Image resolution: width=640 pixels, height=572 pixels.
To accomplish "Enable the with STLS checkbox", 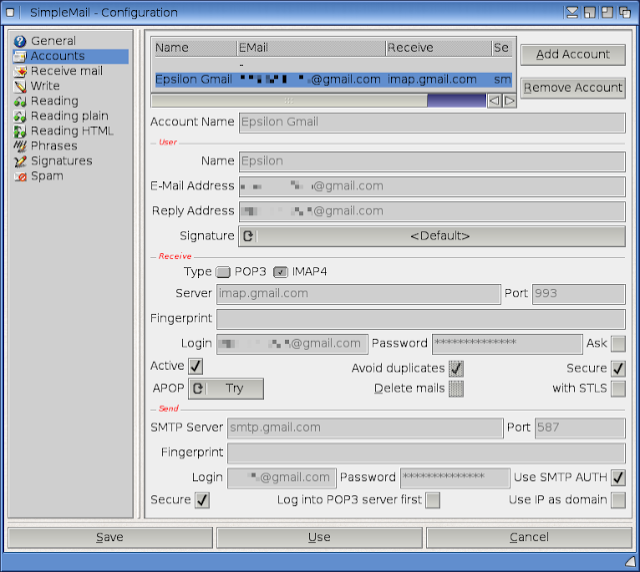I will 618,388.
